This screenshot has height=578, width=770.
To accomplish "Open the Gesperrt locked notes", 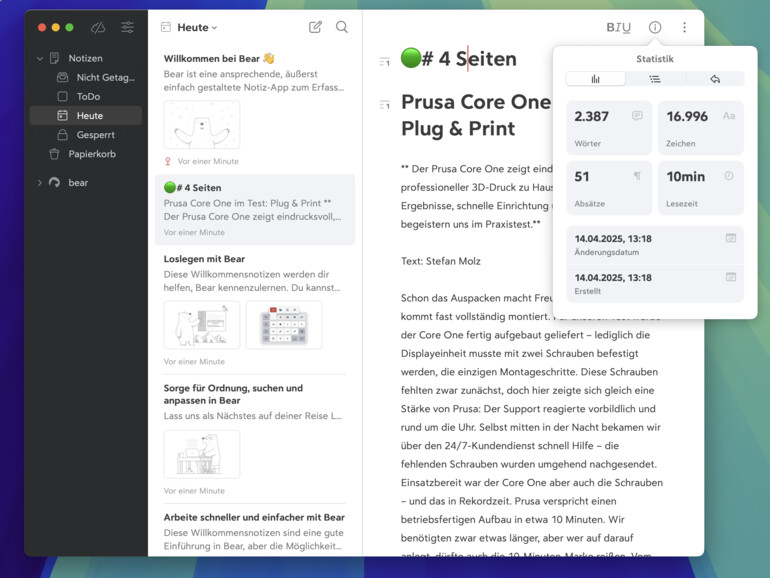I will (86, 135).
